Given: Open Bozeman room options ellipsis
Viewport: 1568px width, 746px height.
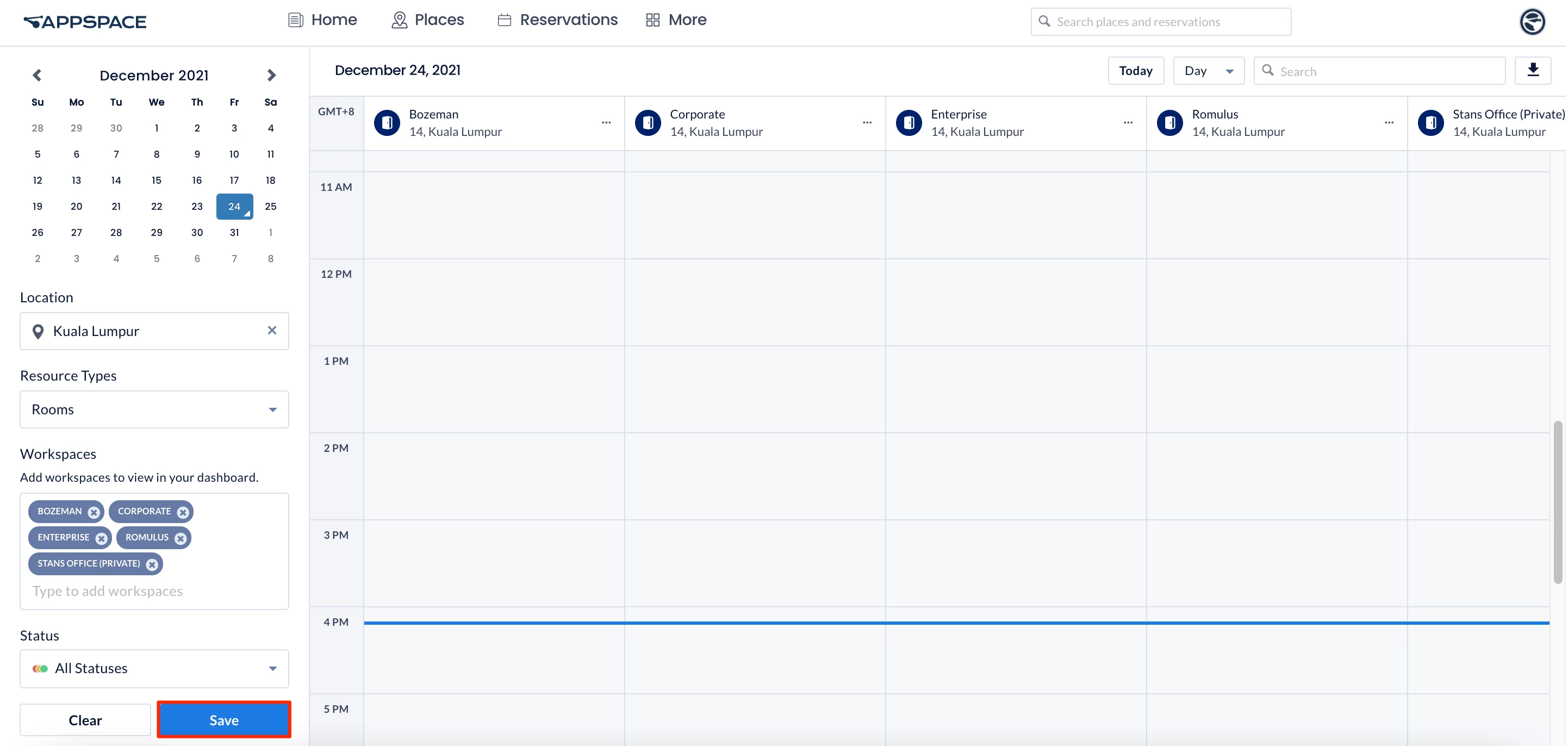Looking at the screenshot, I should pos(606,122).
